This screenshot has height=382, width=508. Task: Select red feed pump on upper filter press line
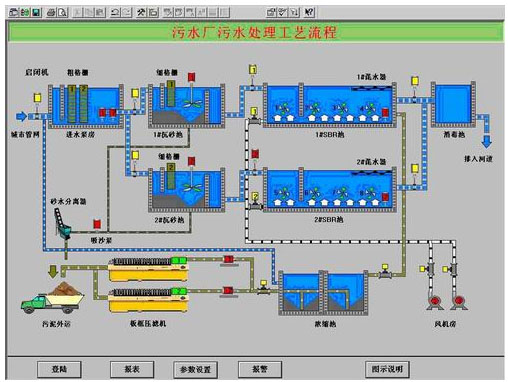tap(229, 259)
